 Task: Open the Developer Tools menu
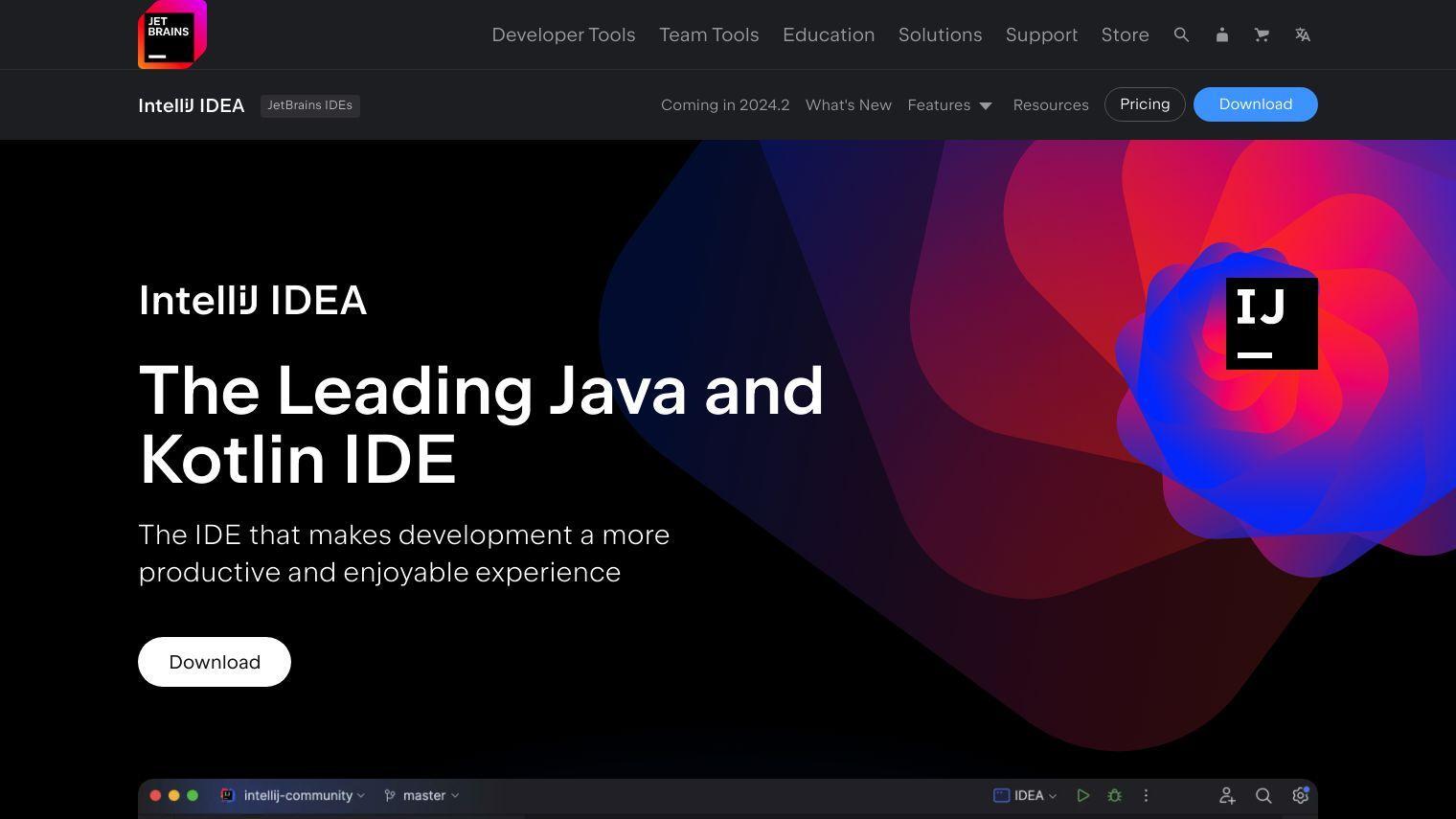tap(563, 34)
